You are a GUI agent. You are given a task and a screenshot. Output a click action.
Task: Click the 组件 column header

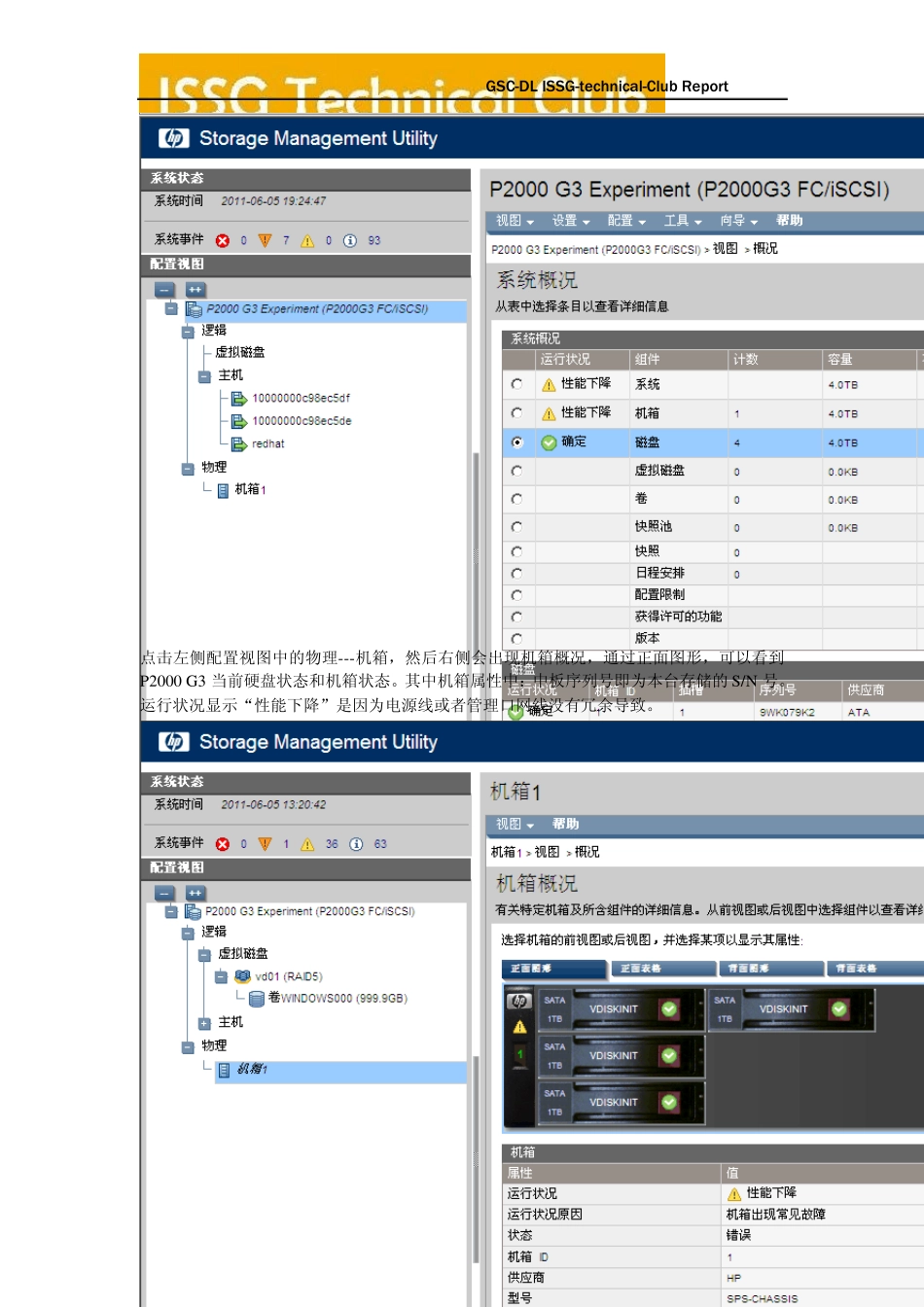coord(679,360)
